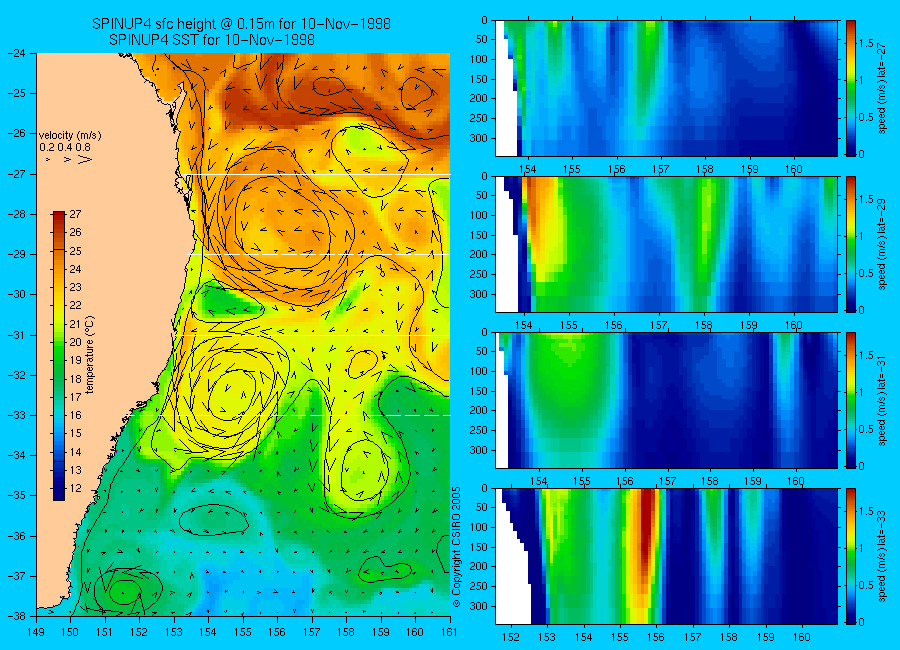Click the speed colorbar of lat=-31 panel
The height and width of the screenshot is (650, 900).
click(851, 400)
